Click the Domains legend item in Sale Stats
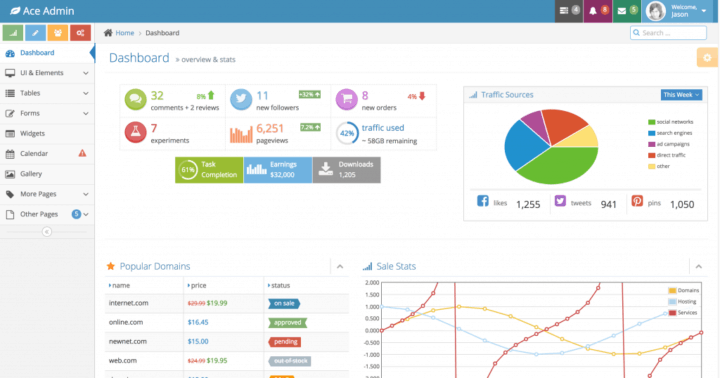This screenshot has width=720, height=378. [684, 290]
